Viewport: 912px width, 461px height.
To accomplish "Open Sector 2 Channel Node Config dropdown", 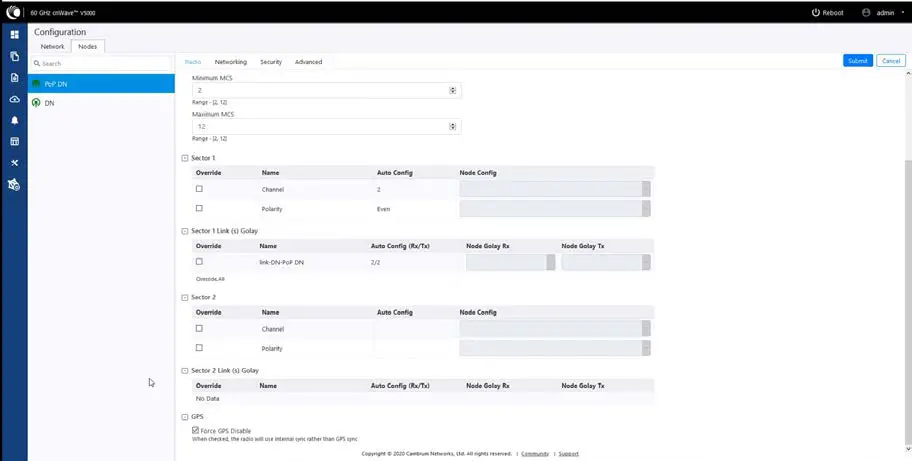I will tap(555, 328).
